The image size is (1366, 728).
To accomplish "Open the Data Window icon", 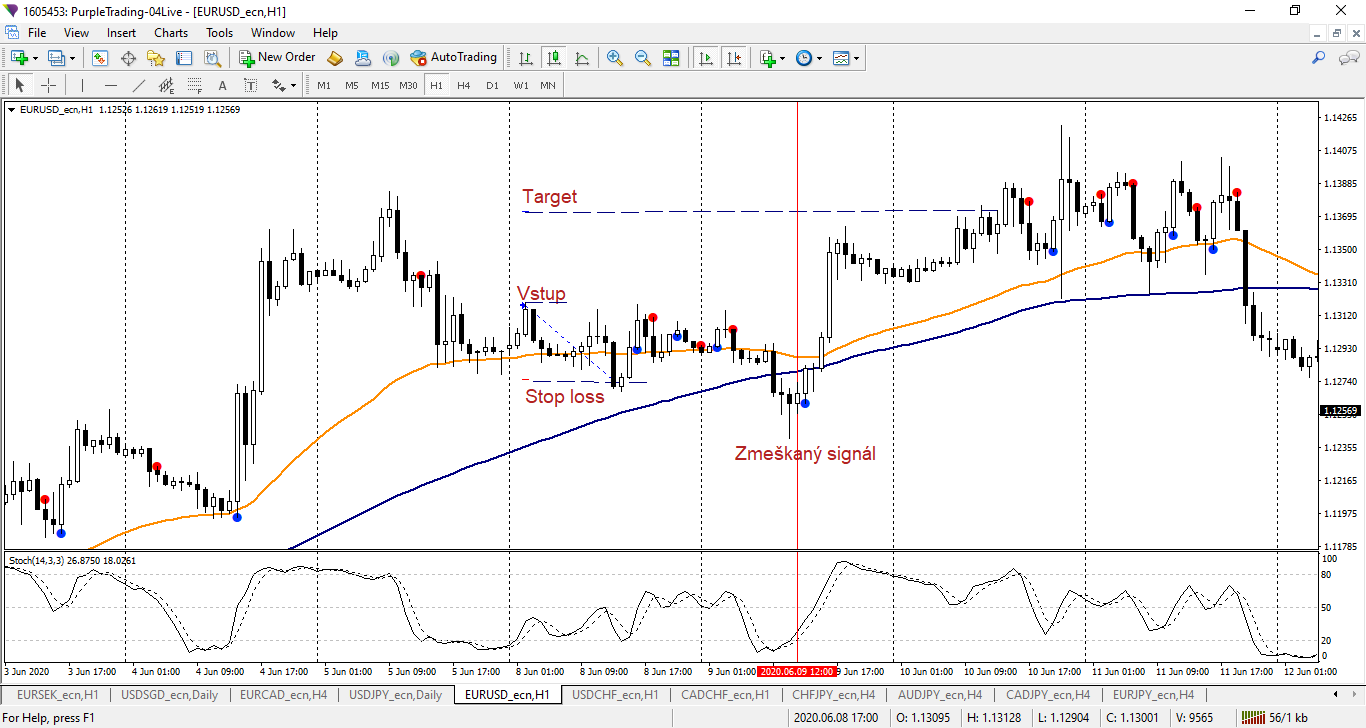I will click(128, 58).
